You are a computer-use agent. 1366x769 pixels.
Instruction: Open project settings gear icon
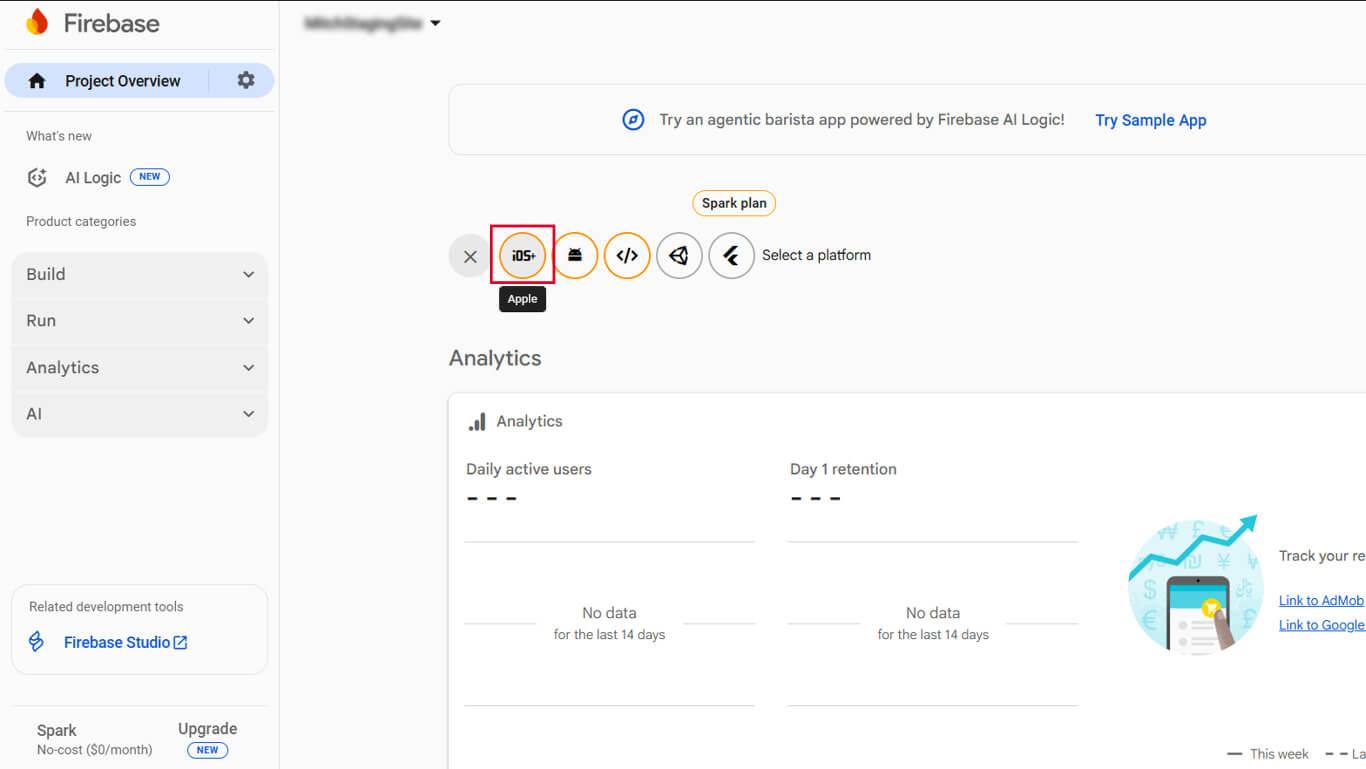246,81
